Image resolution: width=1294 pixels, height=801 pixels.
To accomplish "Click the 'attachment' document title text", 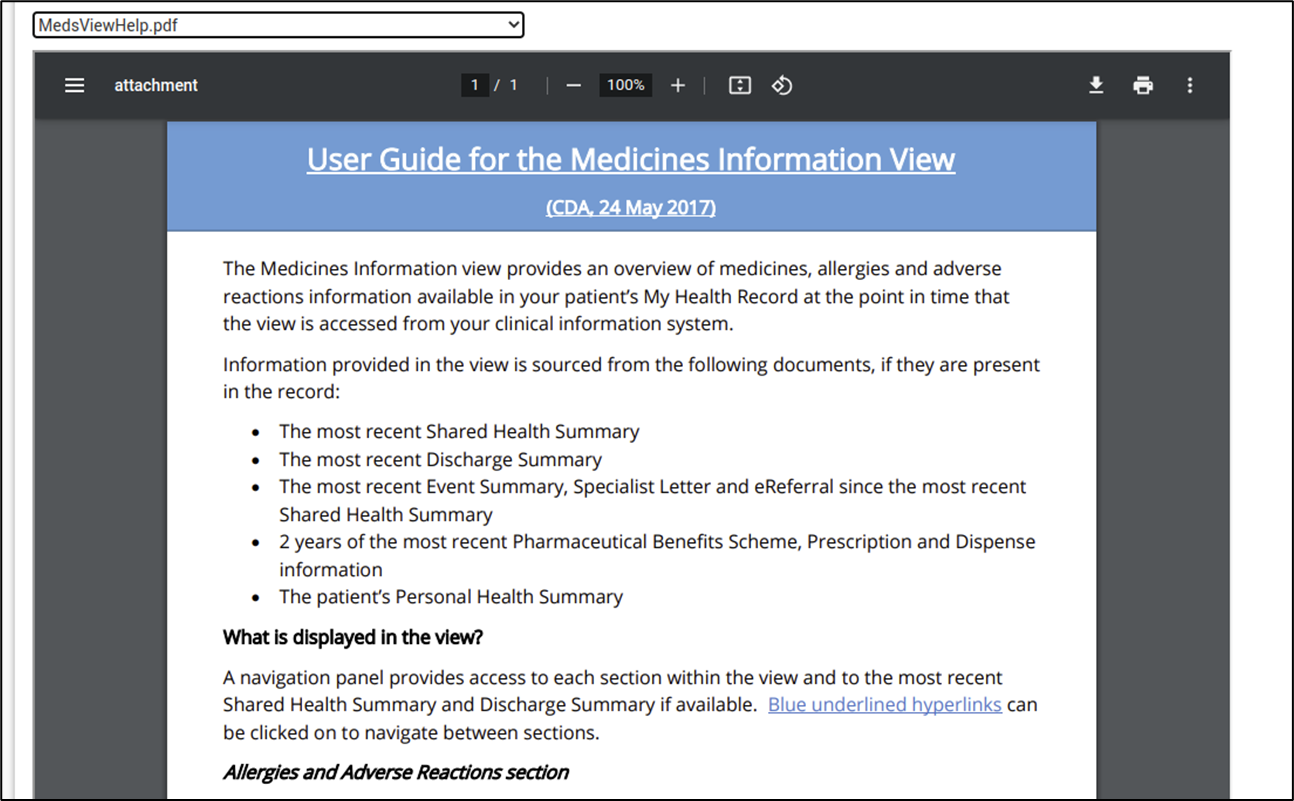I will [x=156, y=86].
